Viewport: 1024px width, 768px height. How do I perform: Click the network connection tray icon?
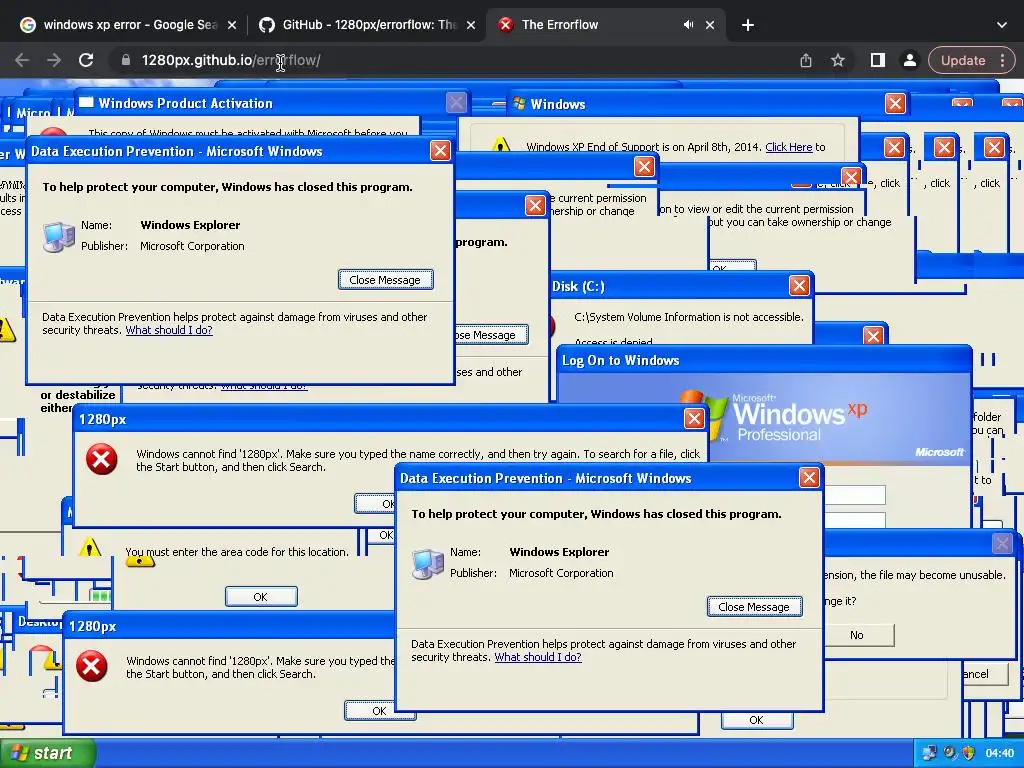coord(929,753)
